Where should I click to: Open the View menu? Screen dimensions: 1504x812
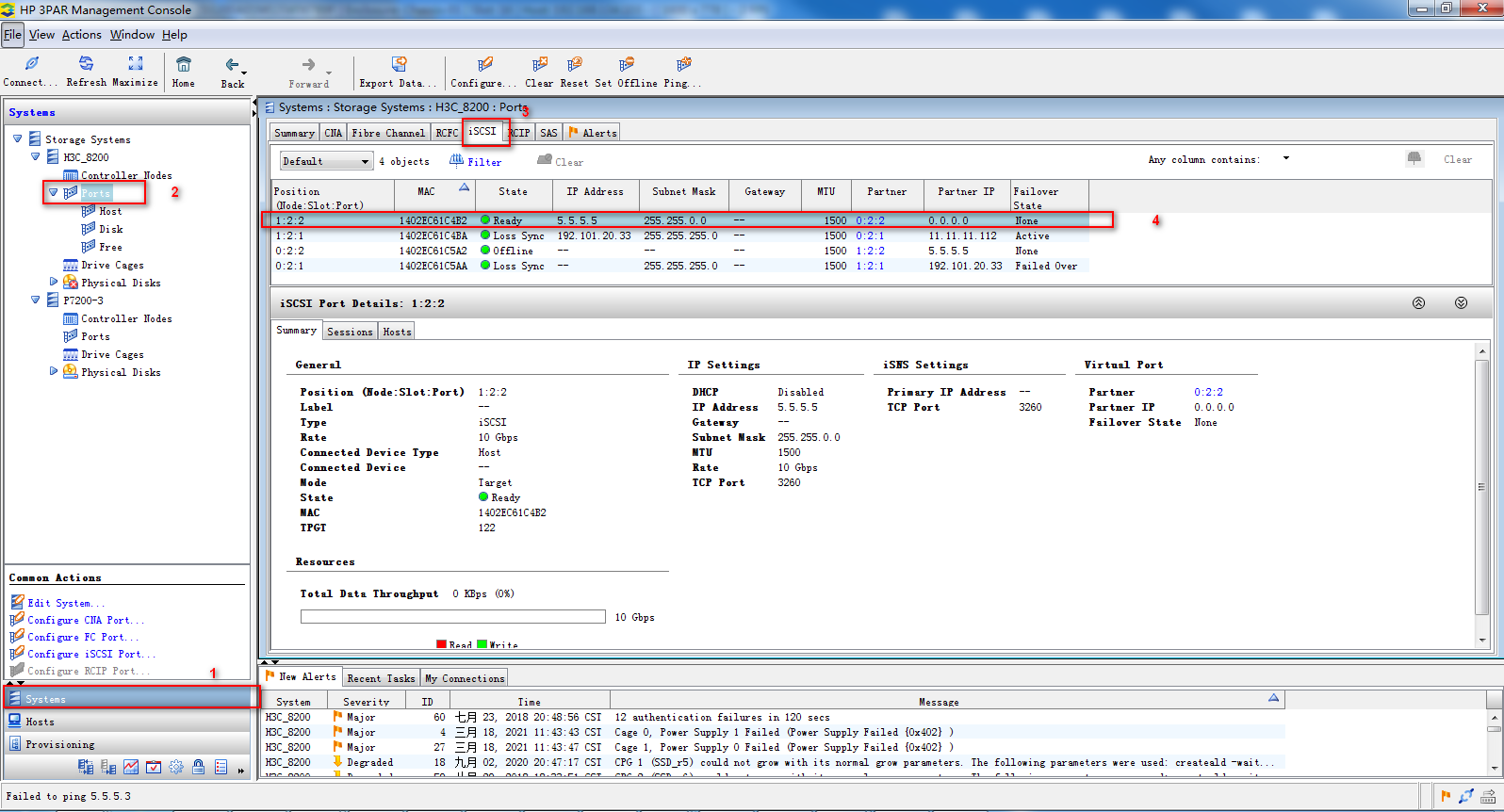tap(42, 35)
